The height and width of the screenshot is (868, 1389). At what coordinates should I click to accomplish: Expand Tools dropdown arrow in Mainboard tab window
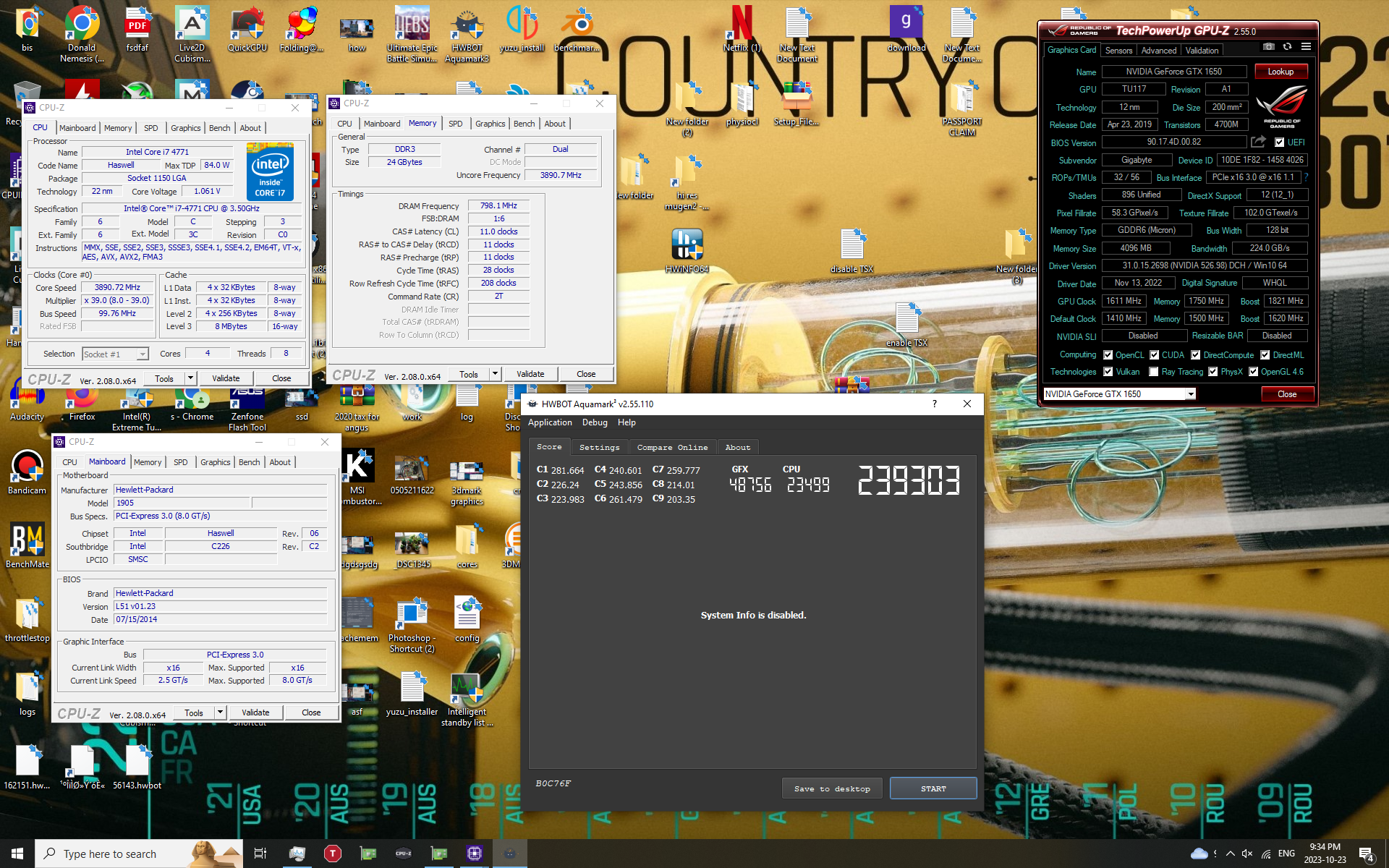[220, 712]
